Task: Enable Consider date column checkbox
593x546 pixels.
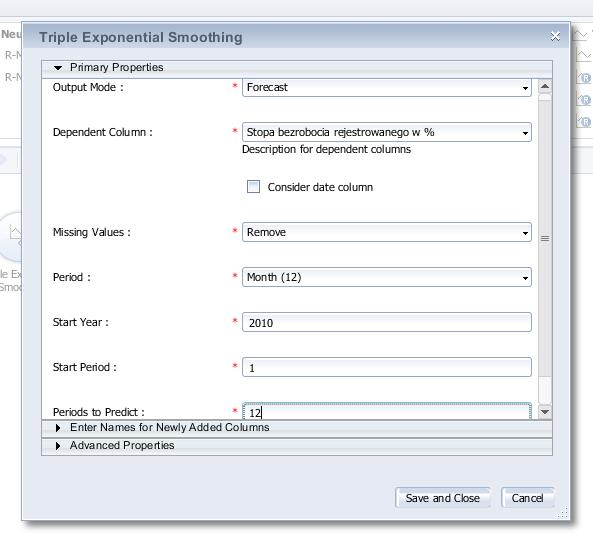Action: pos(253,187)
